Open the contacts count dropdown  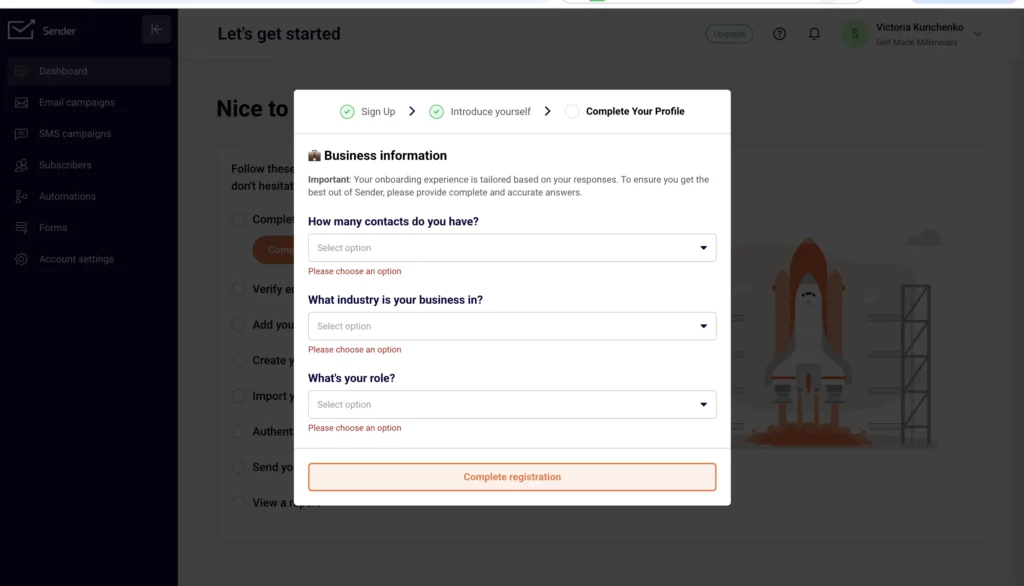point(512,247)
